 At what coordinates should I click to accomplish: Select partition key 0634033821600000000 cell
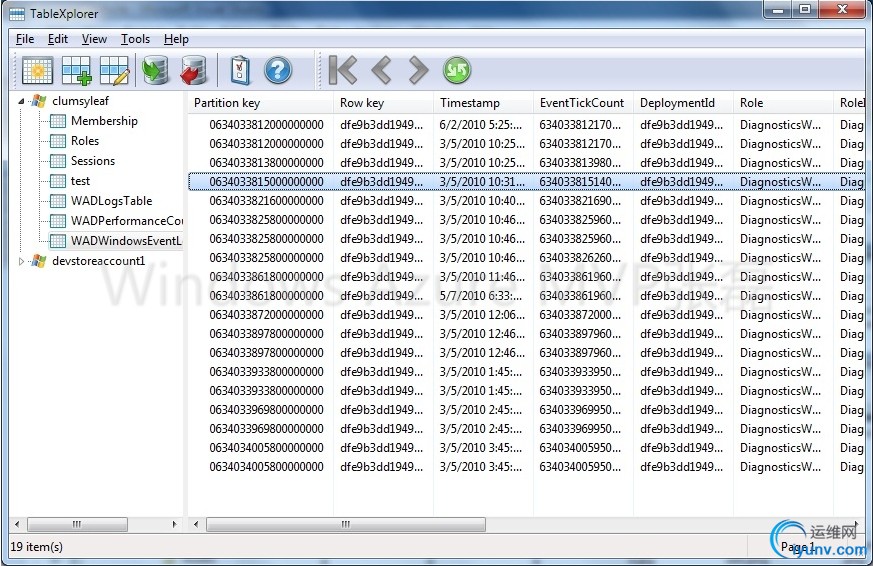pos(267,201)
